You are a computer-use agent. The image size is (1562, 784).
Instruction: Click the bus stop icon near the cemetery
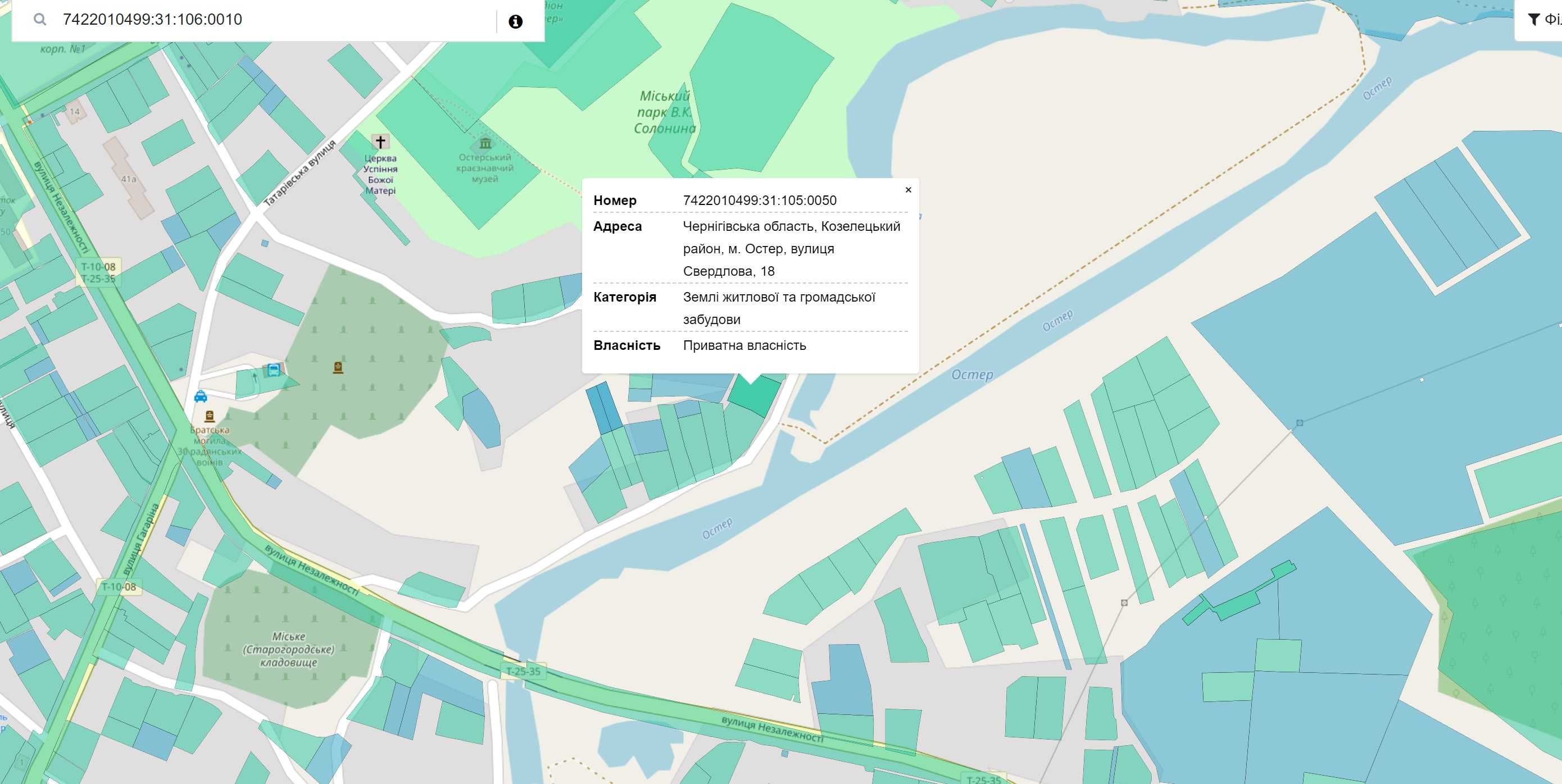(274, 370)
